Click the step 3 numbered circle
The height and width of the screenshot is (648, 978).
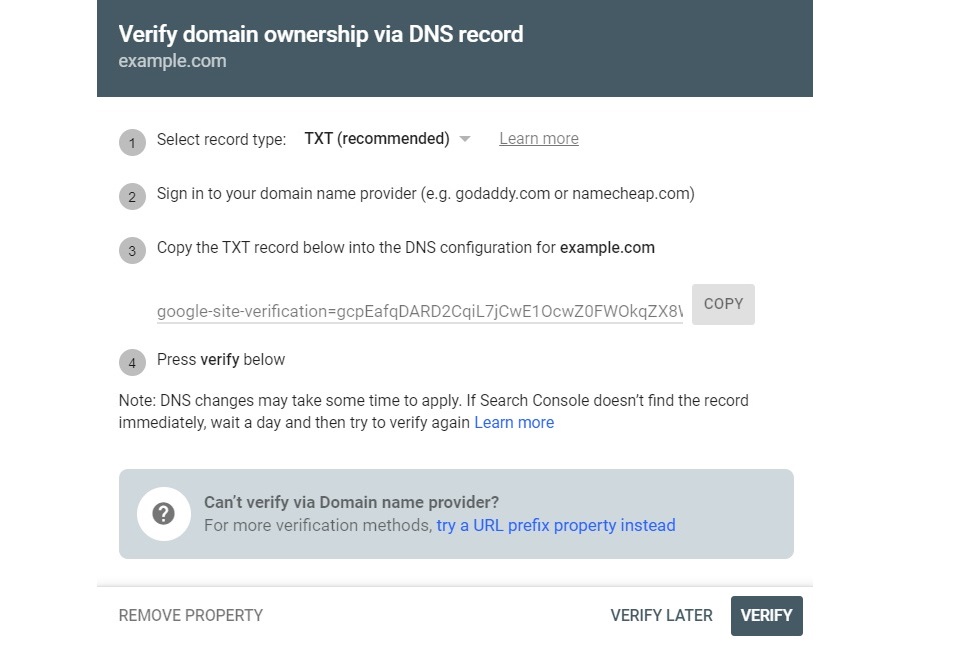[x=131, y=251]
